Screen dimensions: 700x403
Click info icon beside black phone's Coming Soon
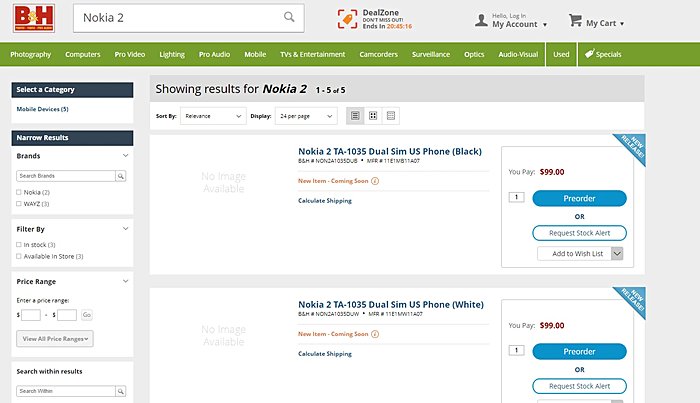pos(375,181)
